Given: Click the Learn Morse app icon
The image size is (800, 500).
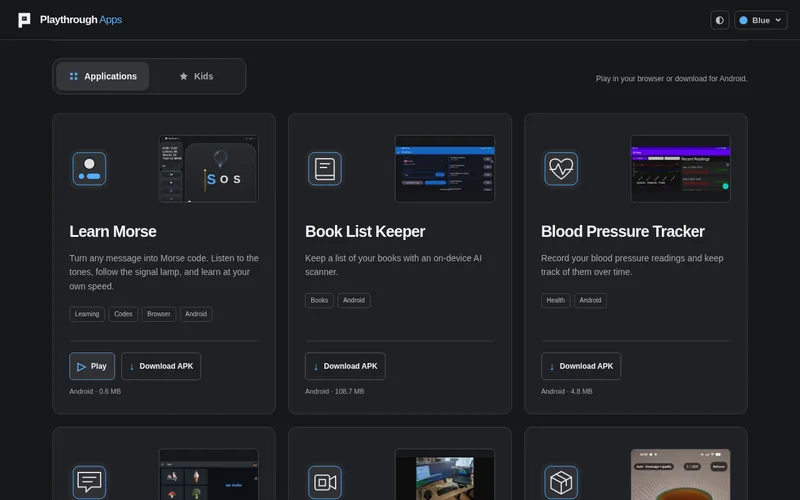Looking at the screenshot, I should coord(89,169).
